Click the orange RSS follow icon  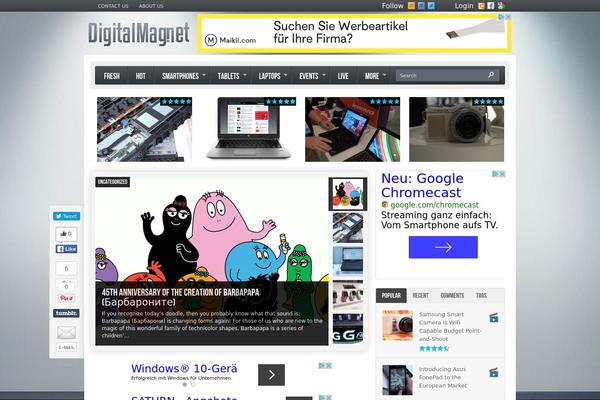point(411,6)
